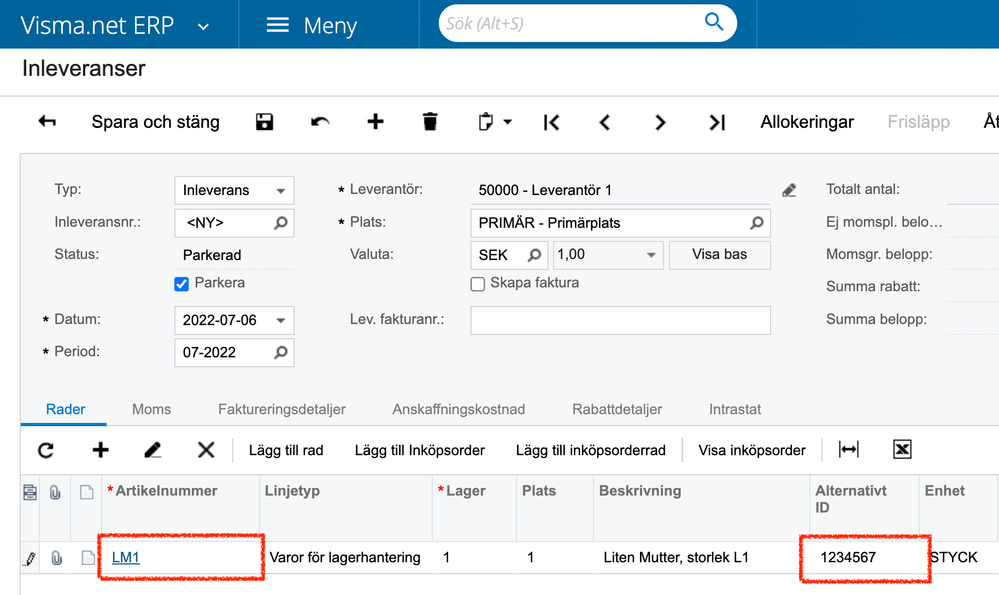
Task: Edit supplier via the pencil icon
Action: pos(789,190)
